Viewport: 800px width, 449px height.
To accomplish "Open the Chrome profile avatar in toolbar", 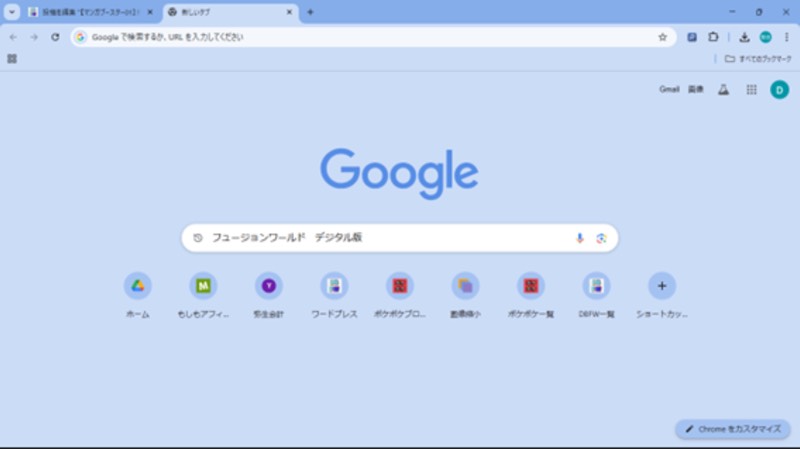I will click(x=765, y=37).
